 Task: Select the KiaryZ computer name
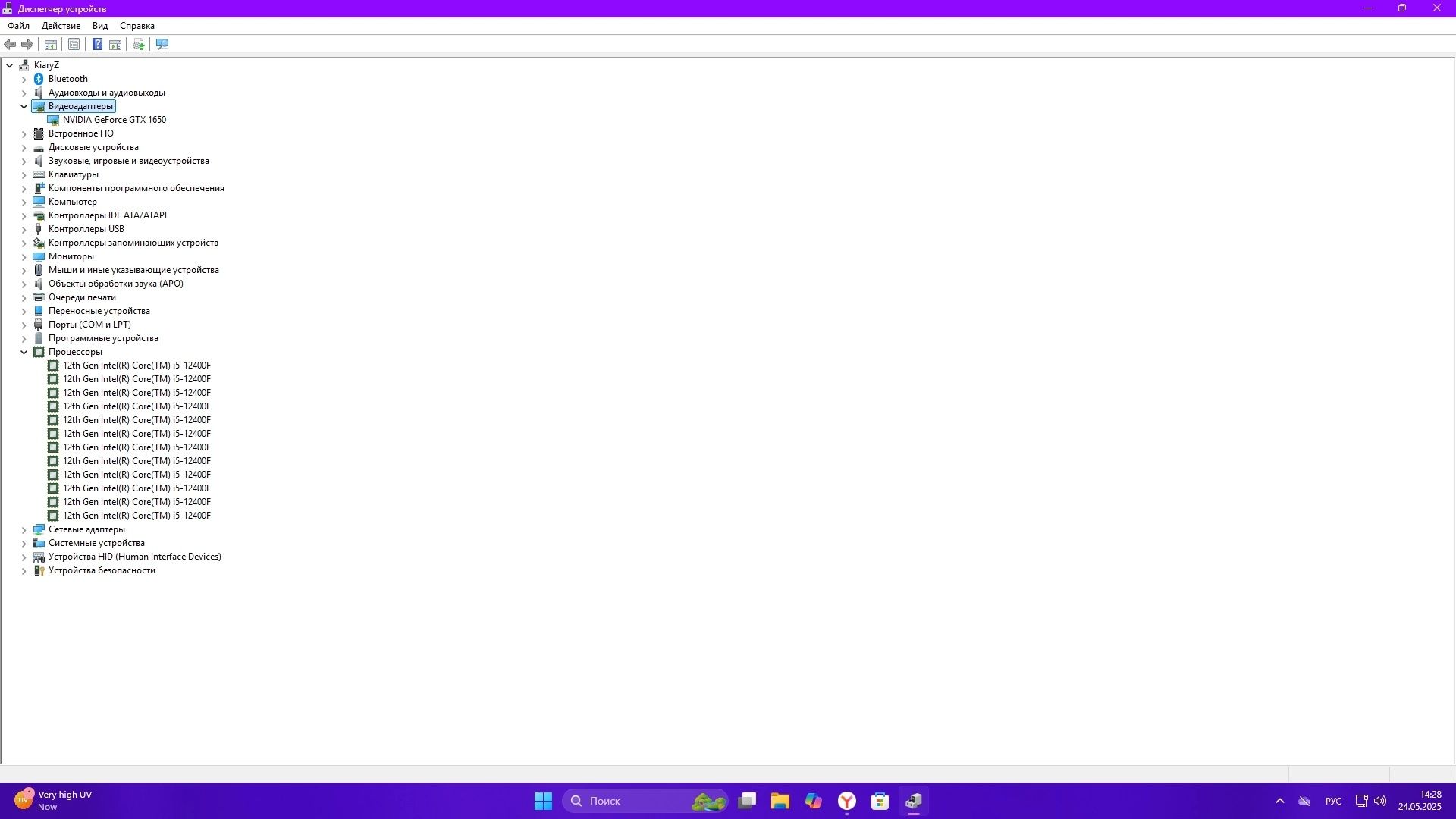(46, 65)
